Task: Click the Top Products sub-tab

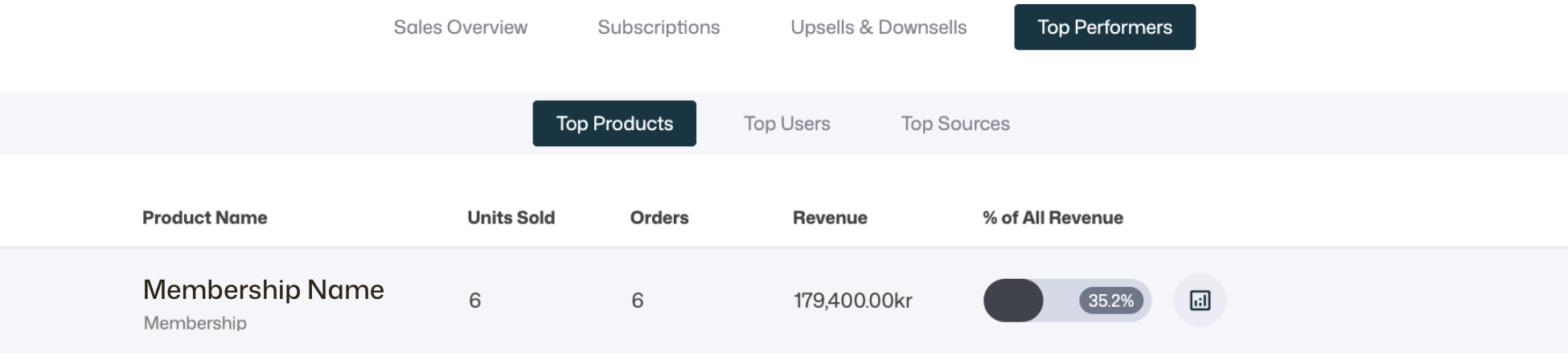Action: click(x=614, y=124)
